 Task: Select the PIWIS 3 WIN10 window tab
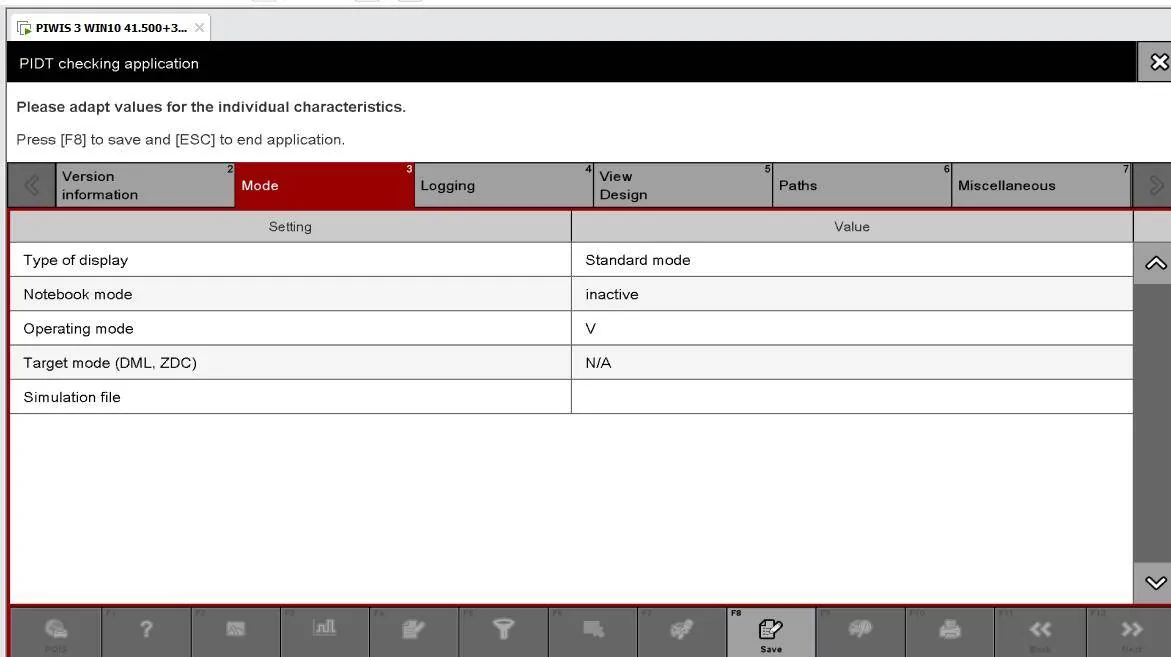[110, 28]
